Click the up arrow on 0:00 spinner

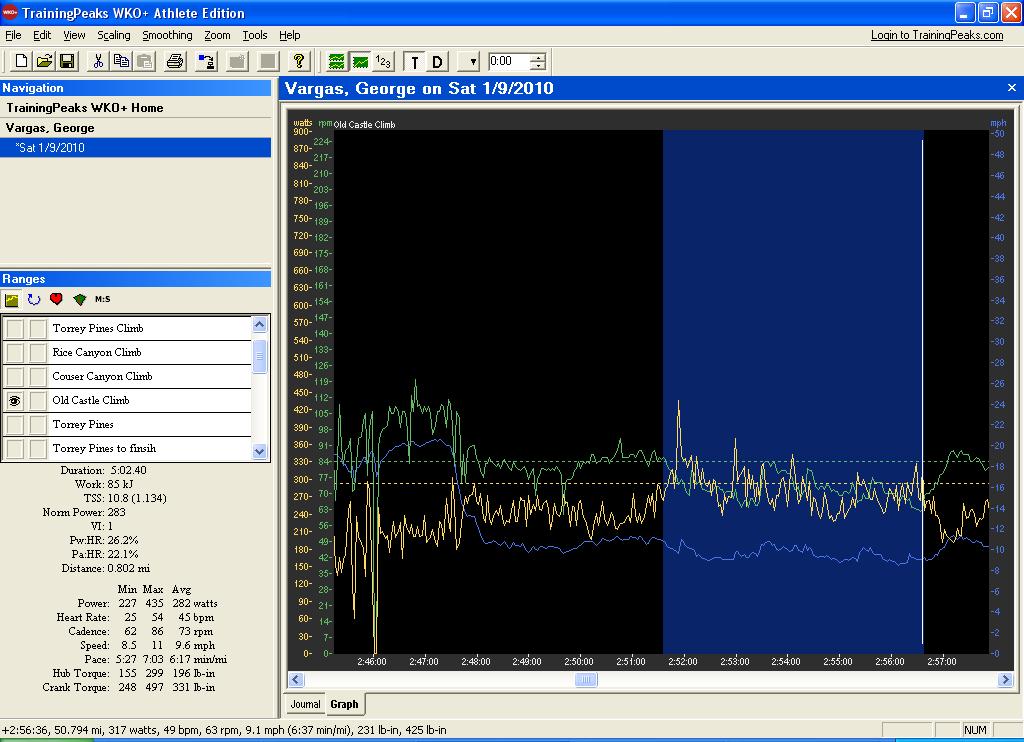point(538,57)
